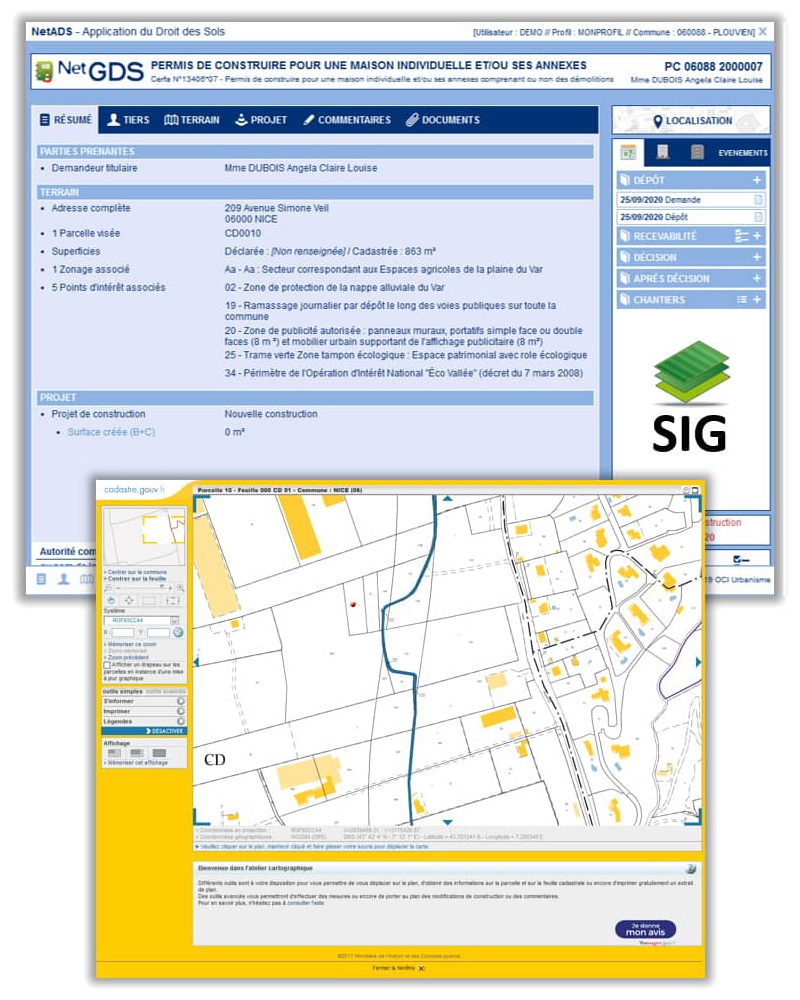Open document icon on Demande row
This screenshot has width=800, height=1000.
pyautogui.click(x=758, y=200)
